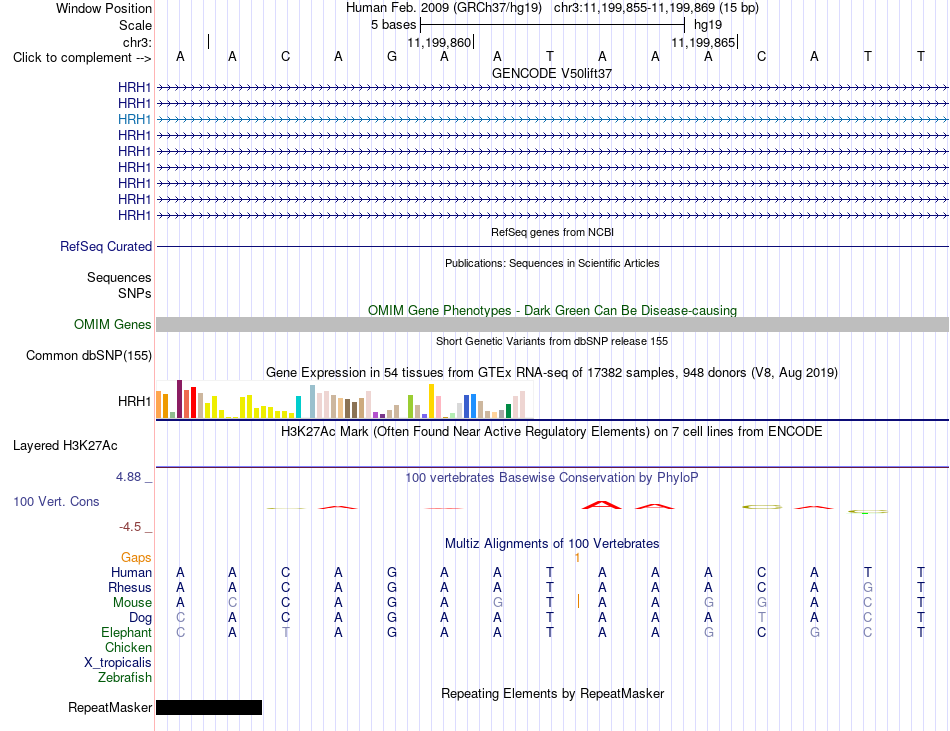Image resolution: width=950 pixels, height=731 pixels.
Task: Click the black RepeatMasker block
Action: coord(209,707)
